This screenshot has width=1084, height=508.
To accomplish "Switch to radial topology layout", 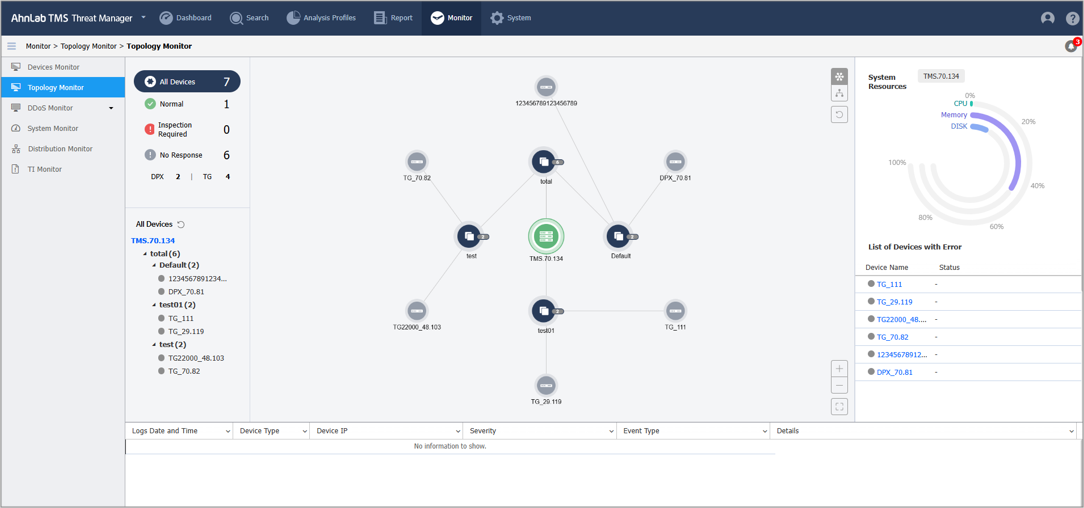I will coord(839,76).
